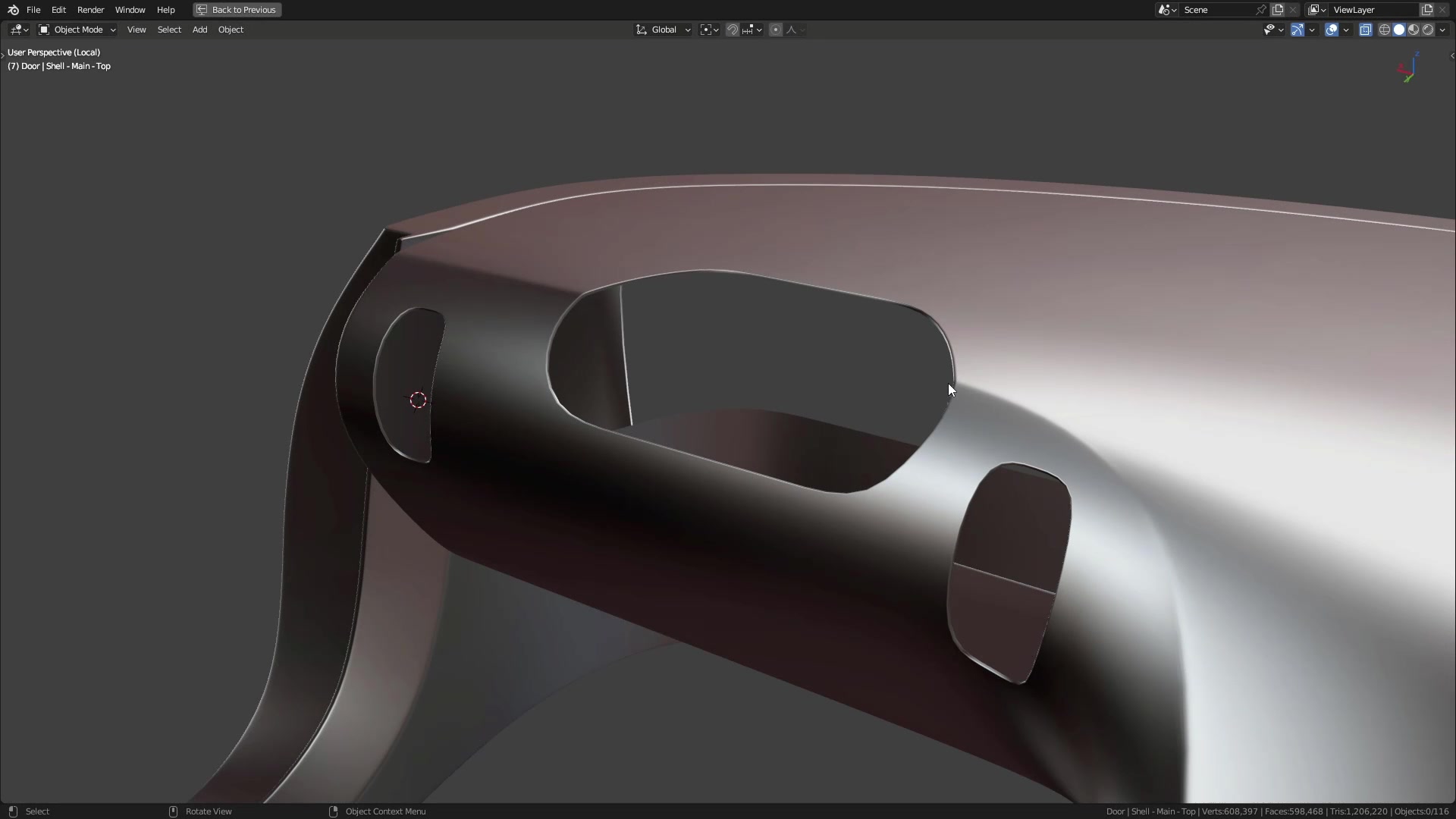The height and width of the screenshot is (819, 1456).
Task: Open the editor type selector icon
Action: click(19, 30)
